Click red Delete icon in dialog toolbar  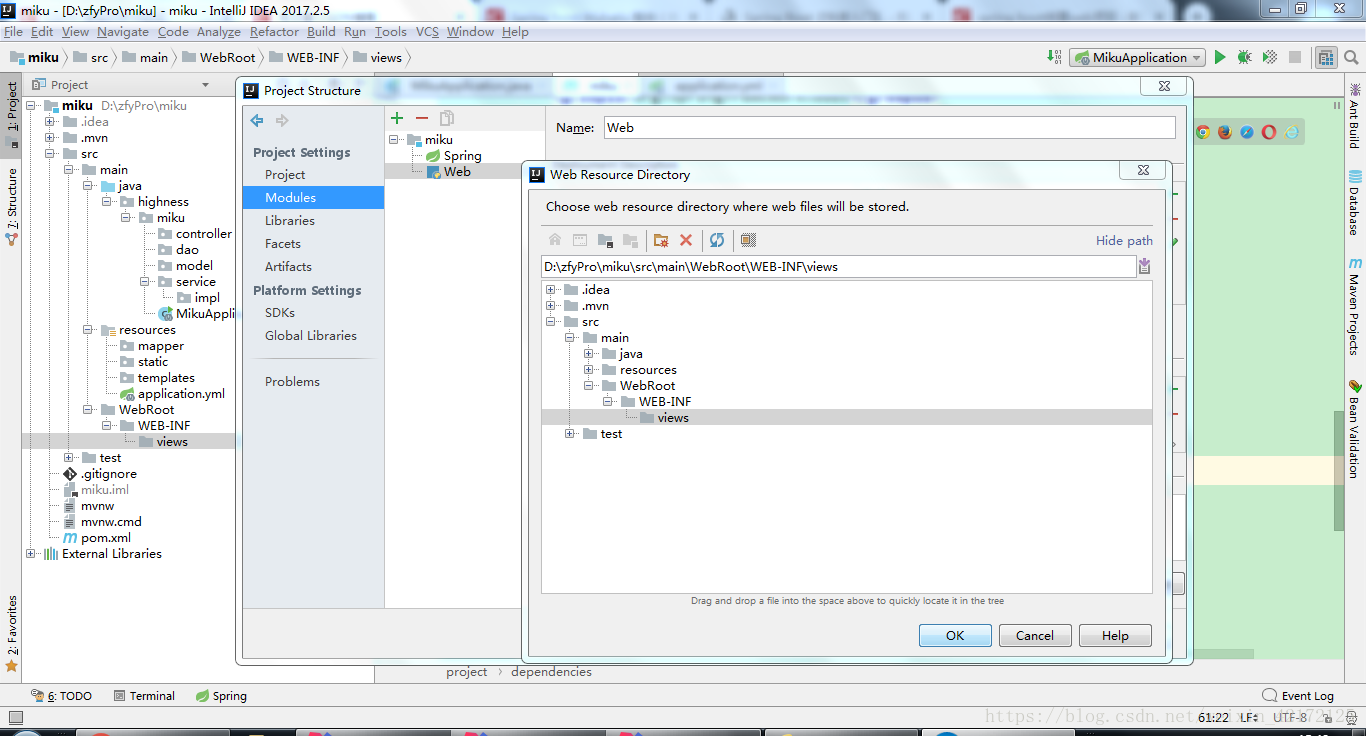[686, 240]
